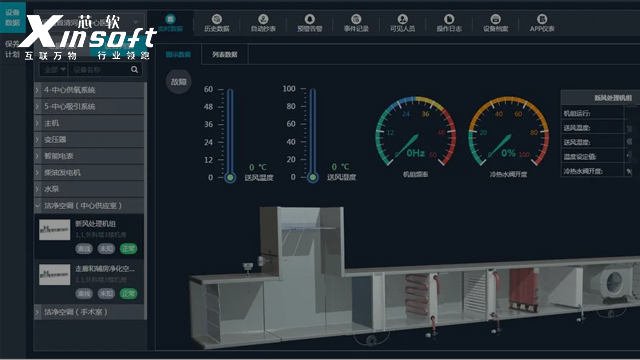640x360 pixels.
Task: Click the 故障 fault button
Action: click(178, 82)
